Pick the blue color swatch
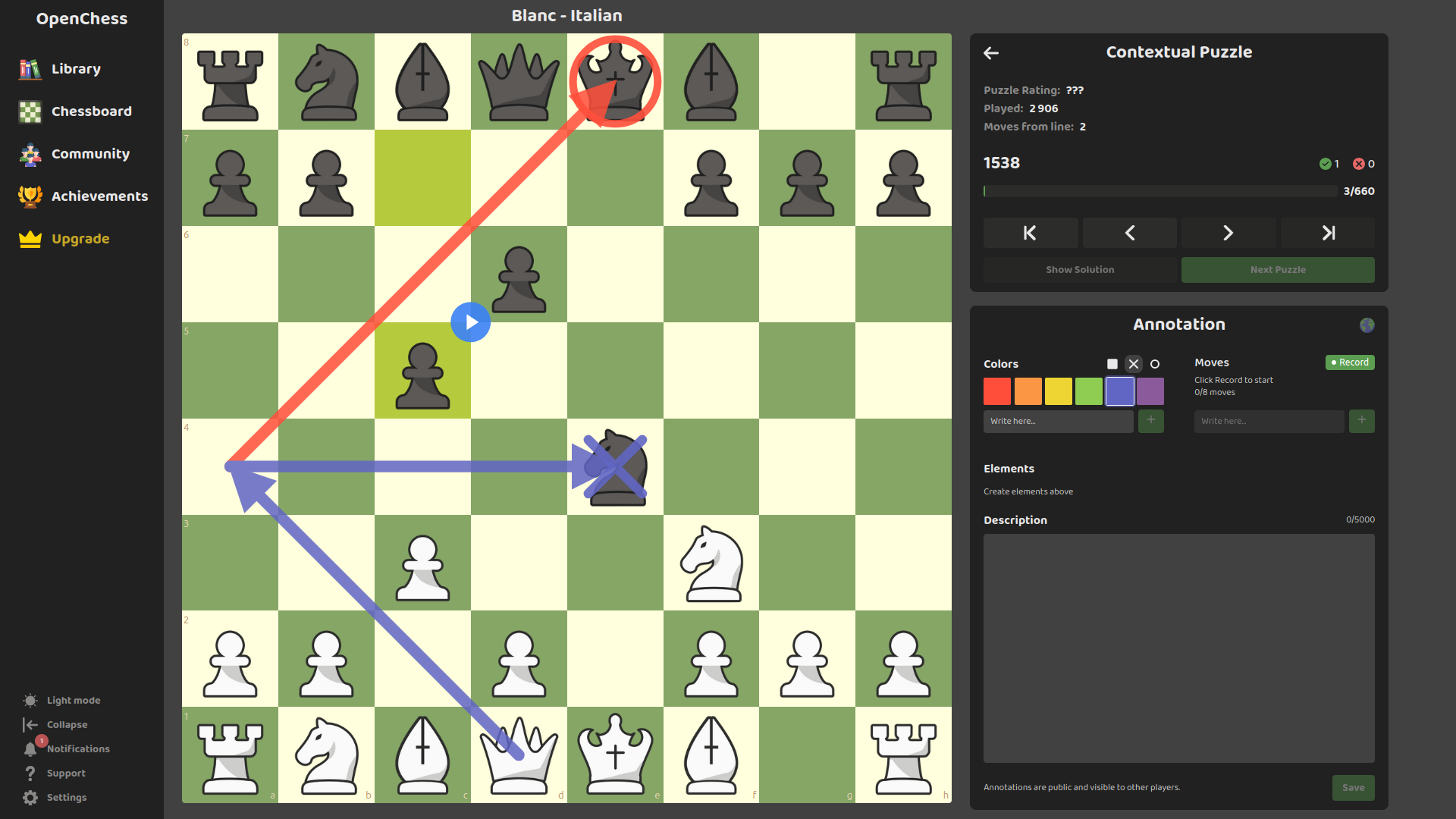The image size is (1456, 819). point(1120,391)
